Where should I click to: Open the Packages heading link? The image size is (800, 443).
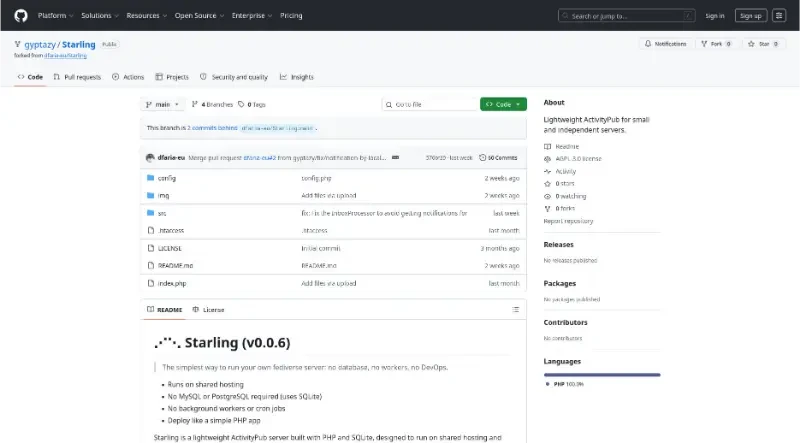coord(560,284)
